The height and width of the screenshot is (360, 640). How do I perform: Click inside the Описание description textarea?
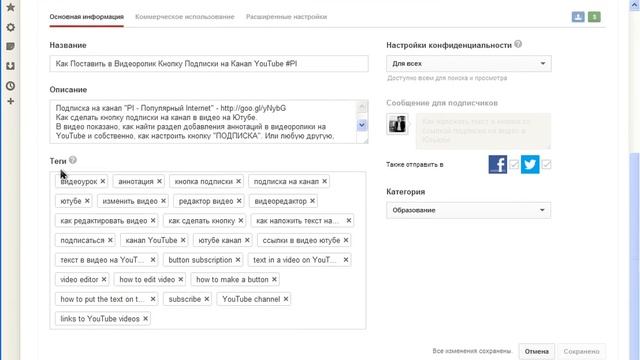(x=203, y=122)
